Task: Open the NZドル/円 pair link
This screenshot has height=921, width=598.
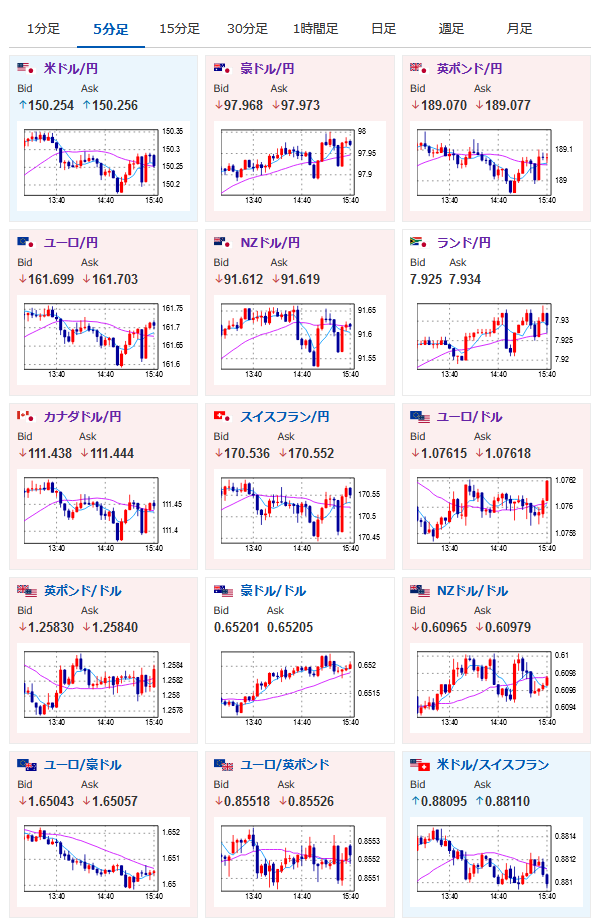Action: point(270,243)
